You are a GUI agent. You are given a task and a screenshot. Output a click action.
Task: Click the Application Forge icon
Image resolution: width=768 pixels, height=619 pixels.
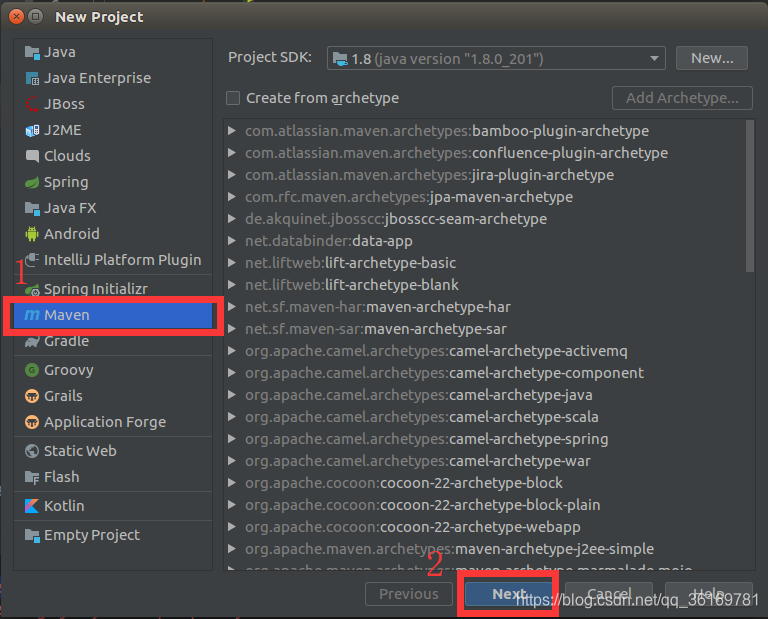click(x=32, y=422)
